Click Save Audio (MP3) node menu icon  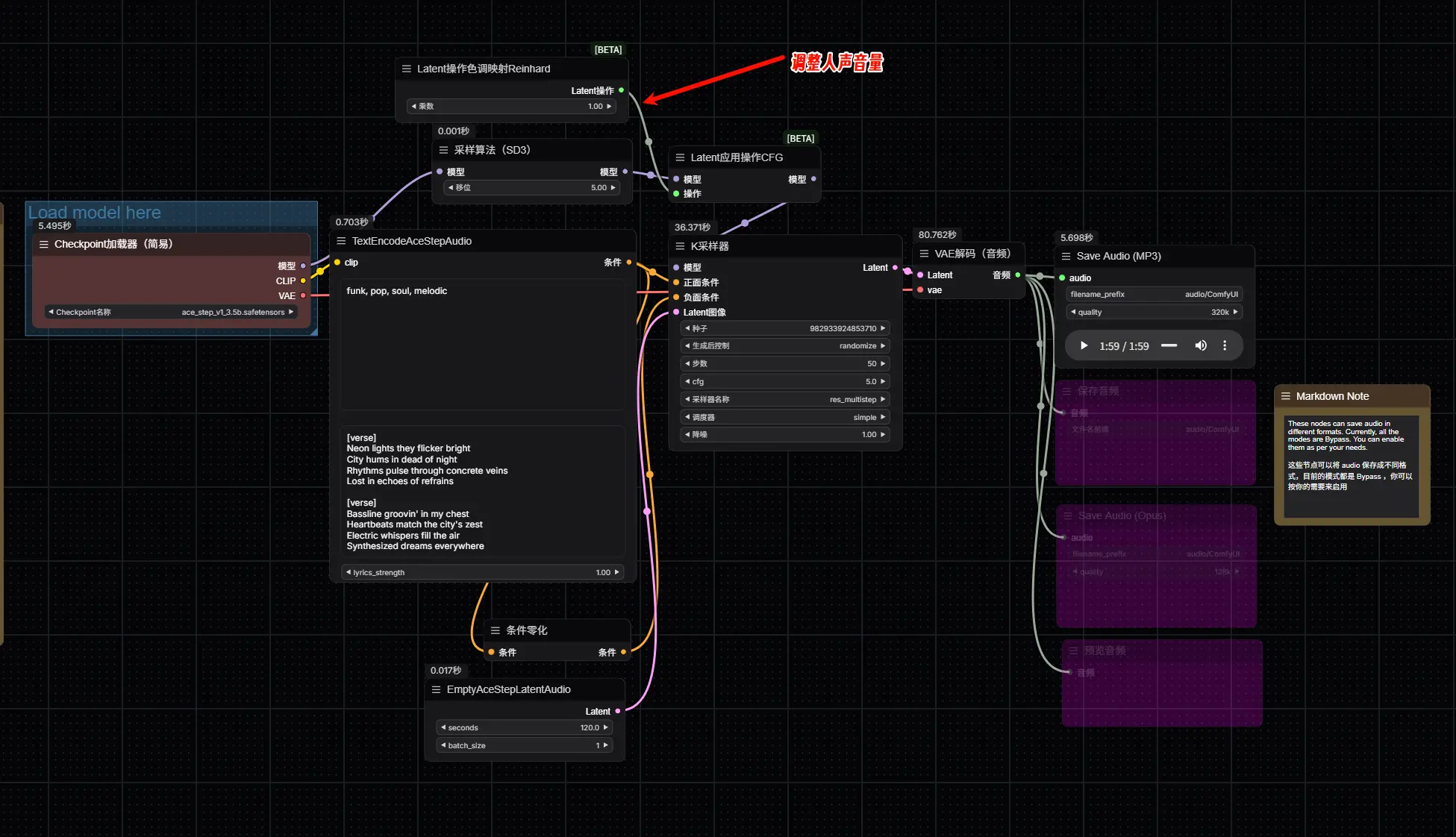tap(1066, 256)
